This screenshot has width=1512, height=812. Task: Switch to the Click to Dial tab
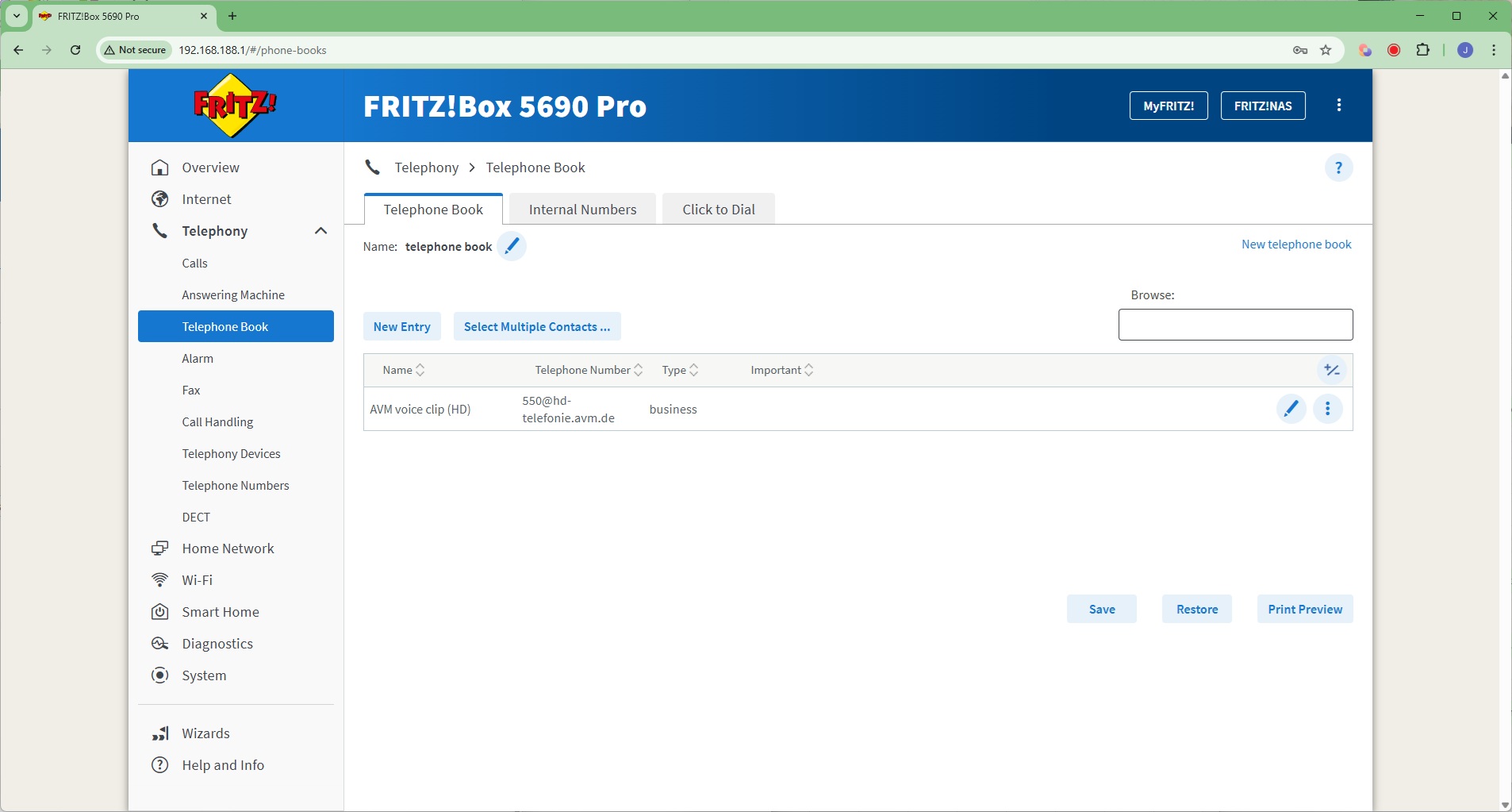tap(719, 210)
